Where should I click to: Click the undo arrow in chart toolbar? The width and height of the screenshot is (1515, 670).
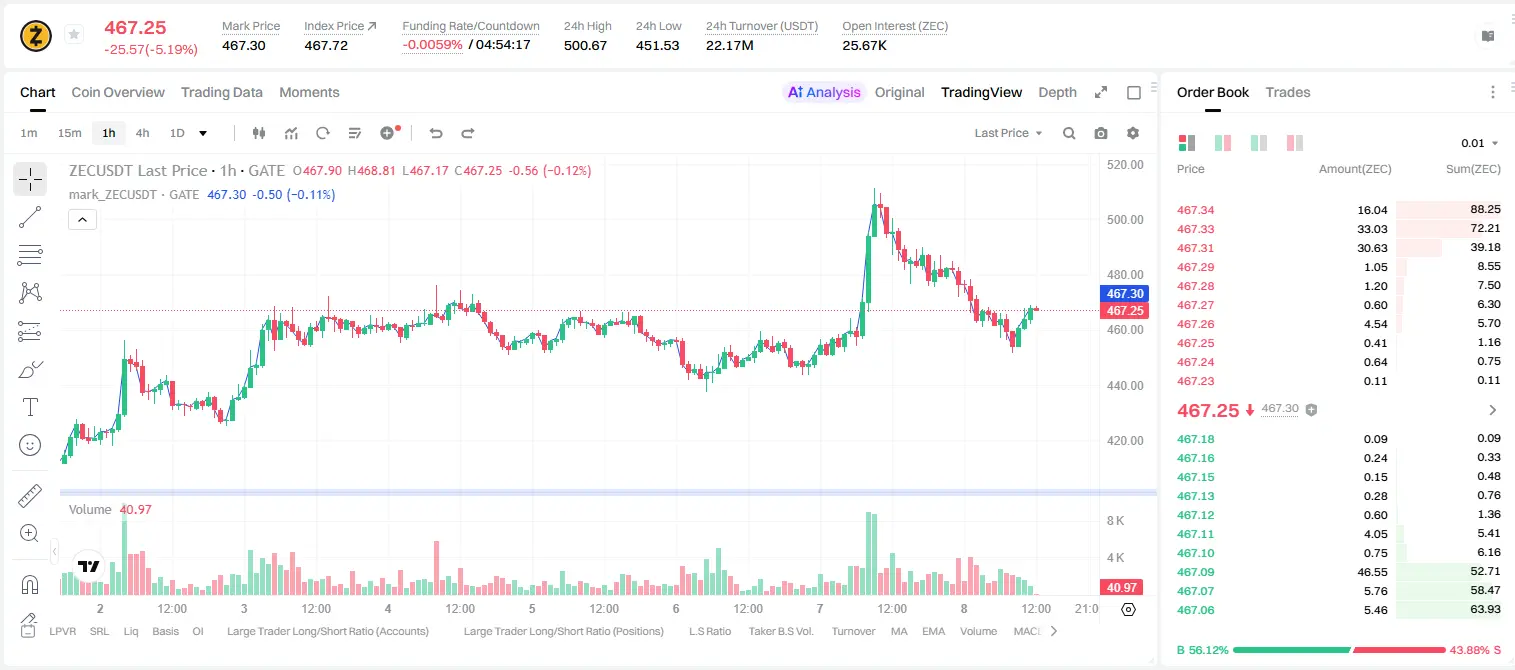pyautogui.click(x=436, y=133)
